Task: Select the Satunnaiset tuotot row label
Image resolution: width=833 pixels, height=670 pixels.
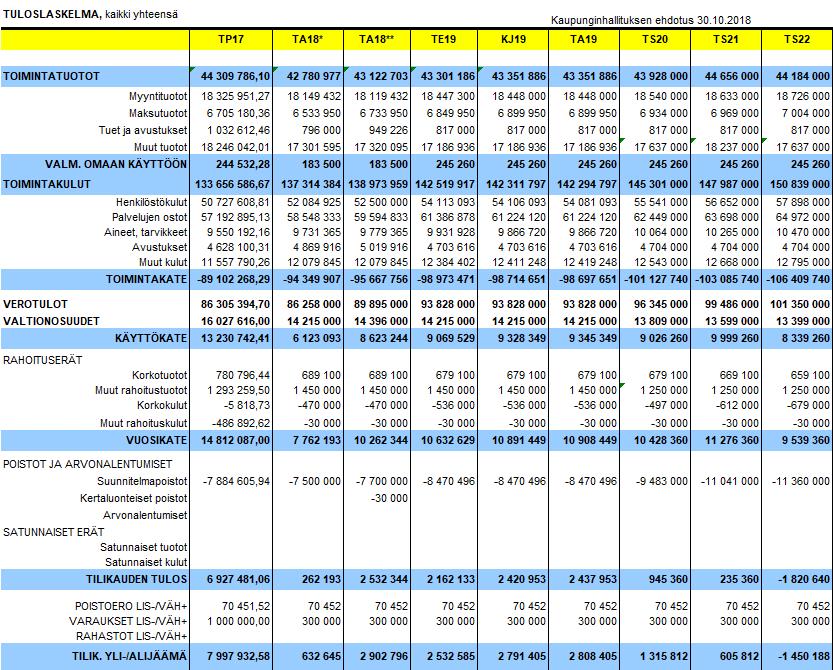Action: point(143,547)
